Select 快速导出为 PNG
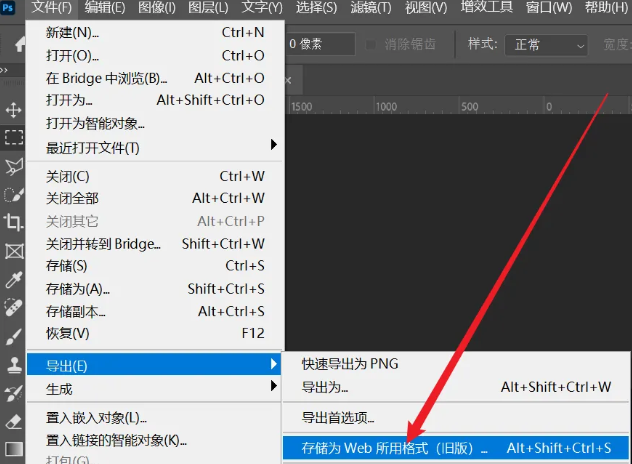 click(456, 364)
